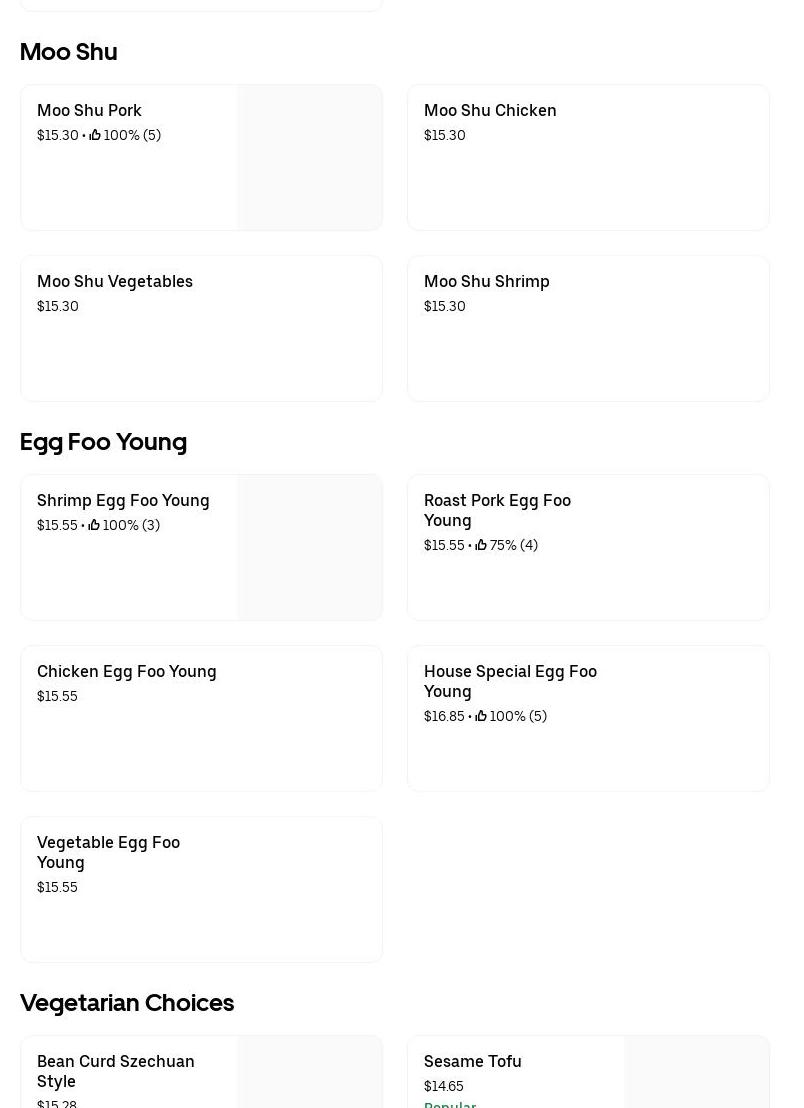The width and height of the screenshot is (804, 1108).
Task: Open Bean Curd Szechuan Style item
Action: tap(116, 1071)
